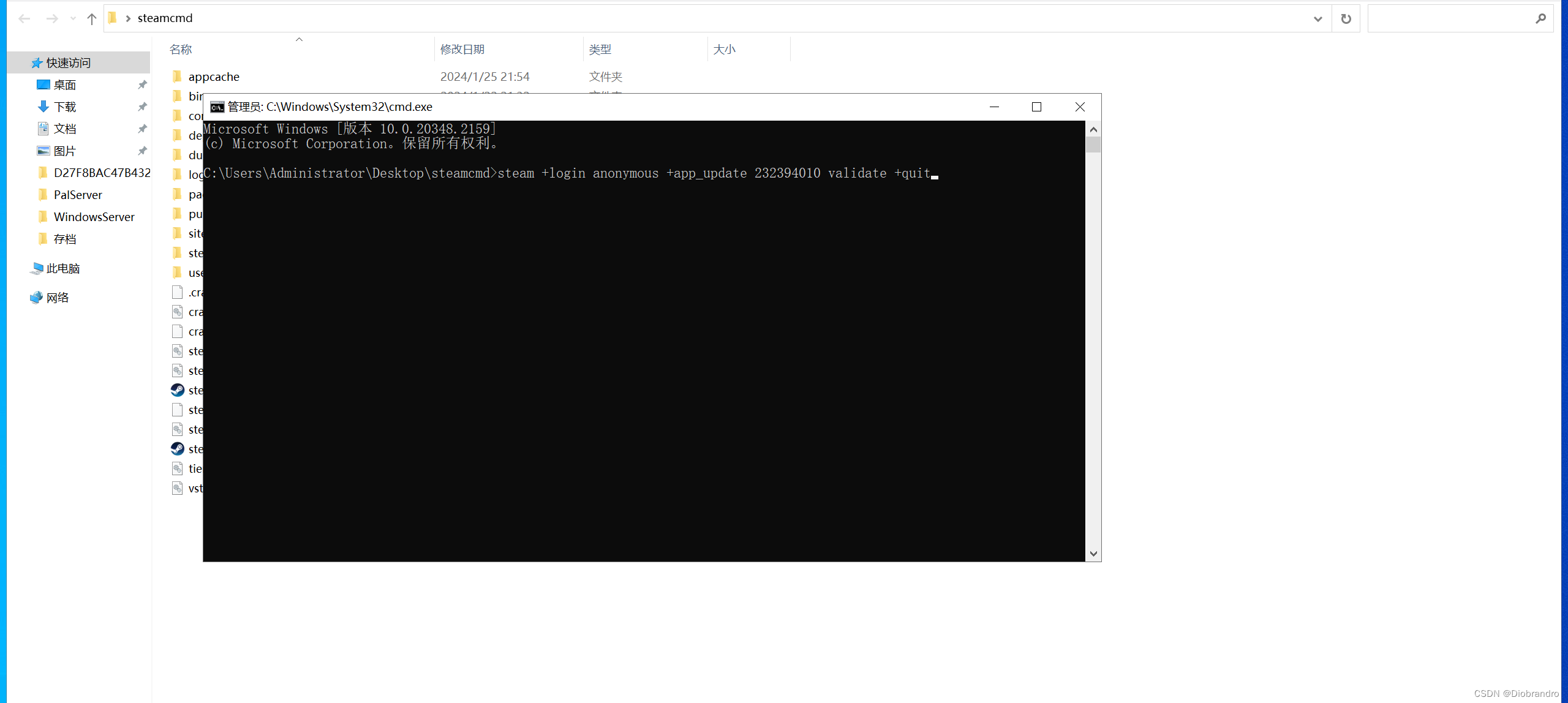Click the cmd window title bar icon

[x=217, y=107]
